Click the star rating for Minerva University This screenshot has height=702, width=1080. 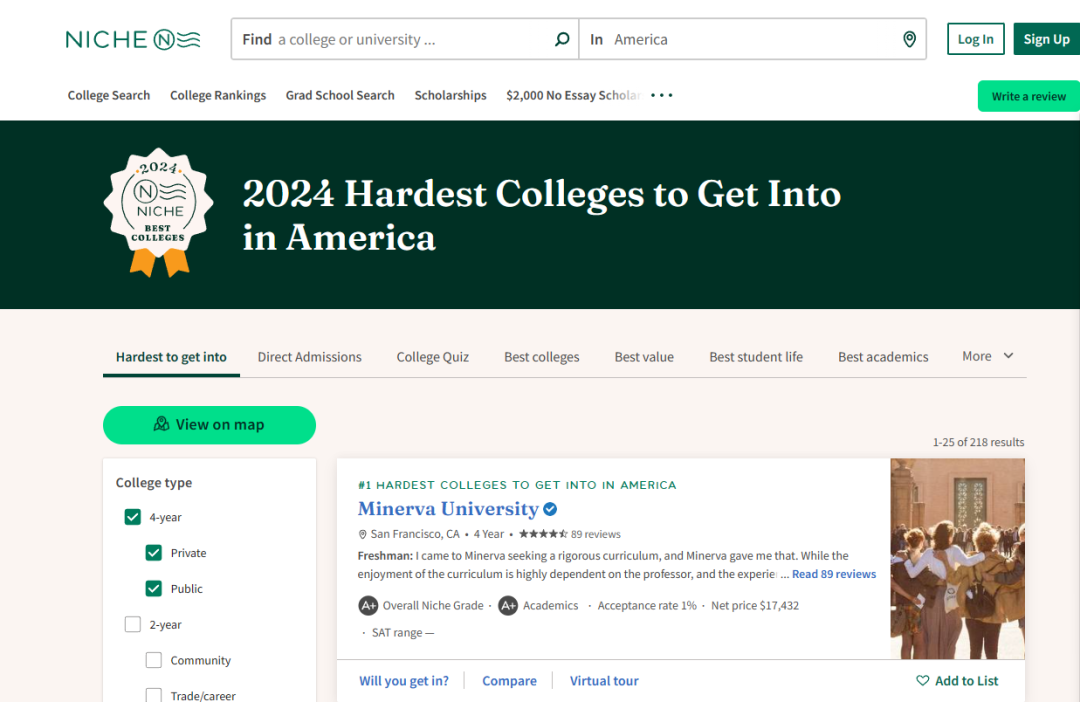[x=543, y=534]
